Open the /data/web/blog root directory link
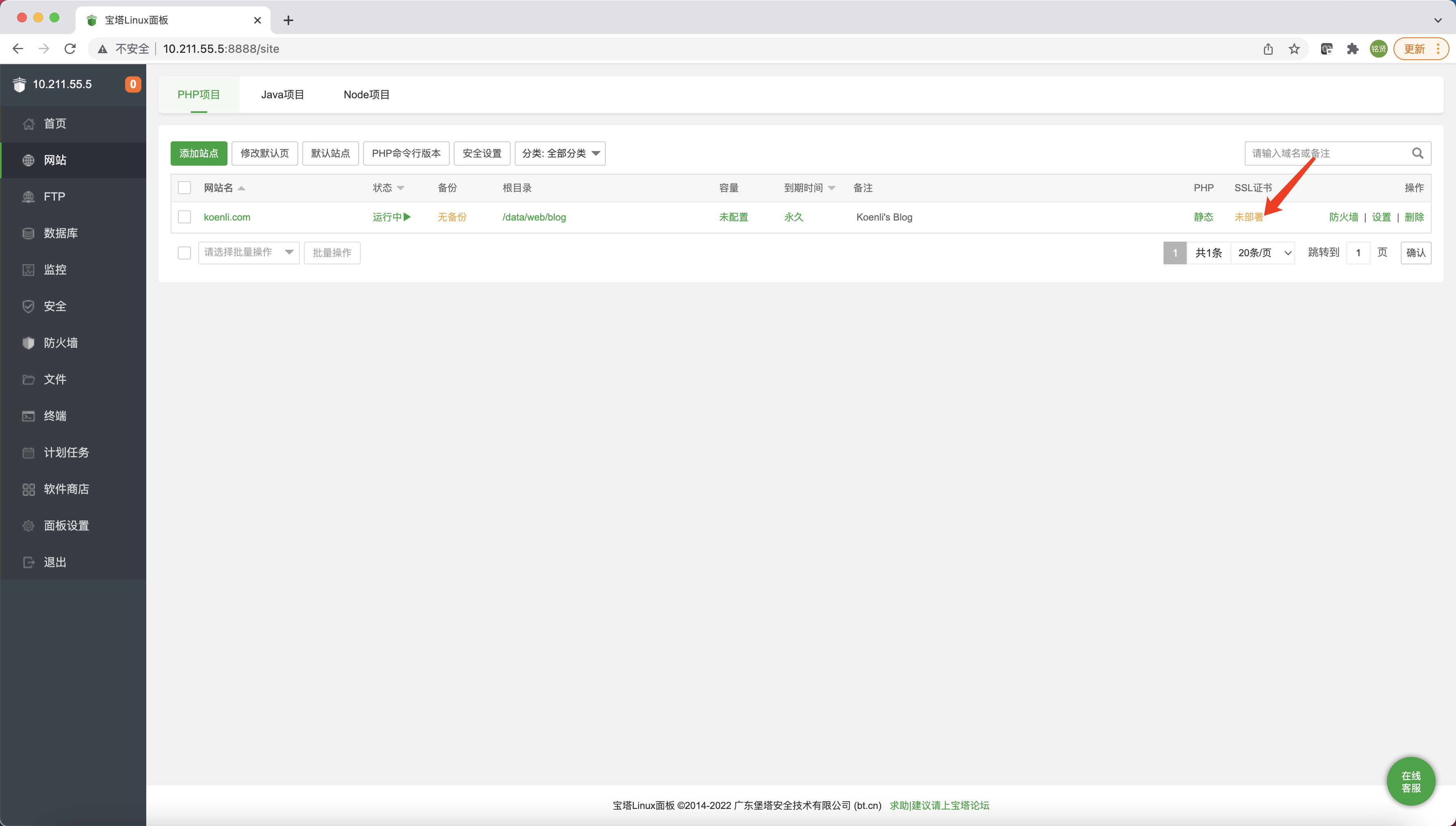 534,217
